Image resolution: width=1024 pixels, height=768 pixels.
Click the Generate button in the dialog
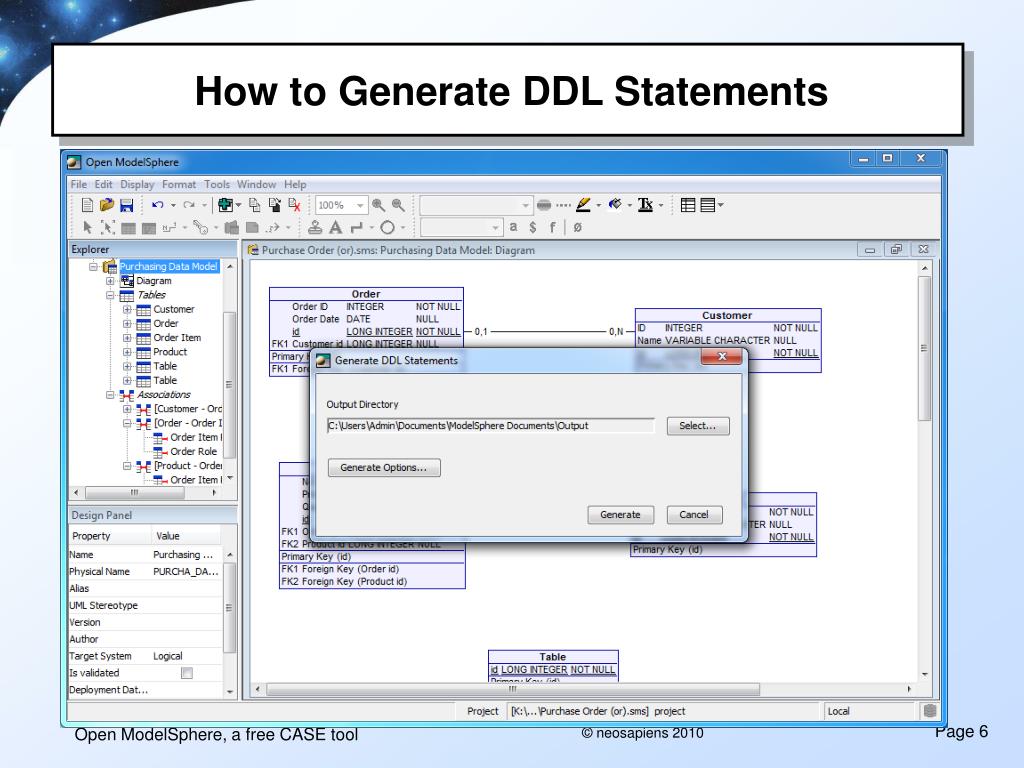point(620,515)
